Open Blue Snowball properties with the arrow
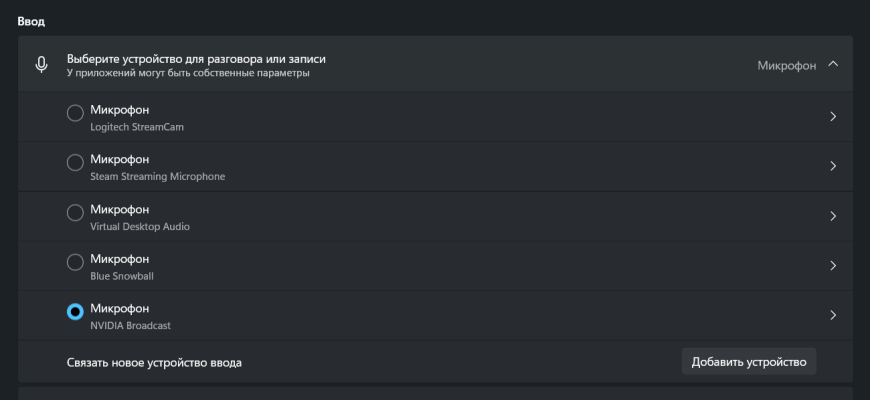Screen dimensions: 870x400 (832, 266)
